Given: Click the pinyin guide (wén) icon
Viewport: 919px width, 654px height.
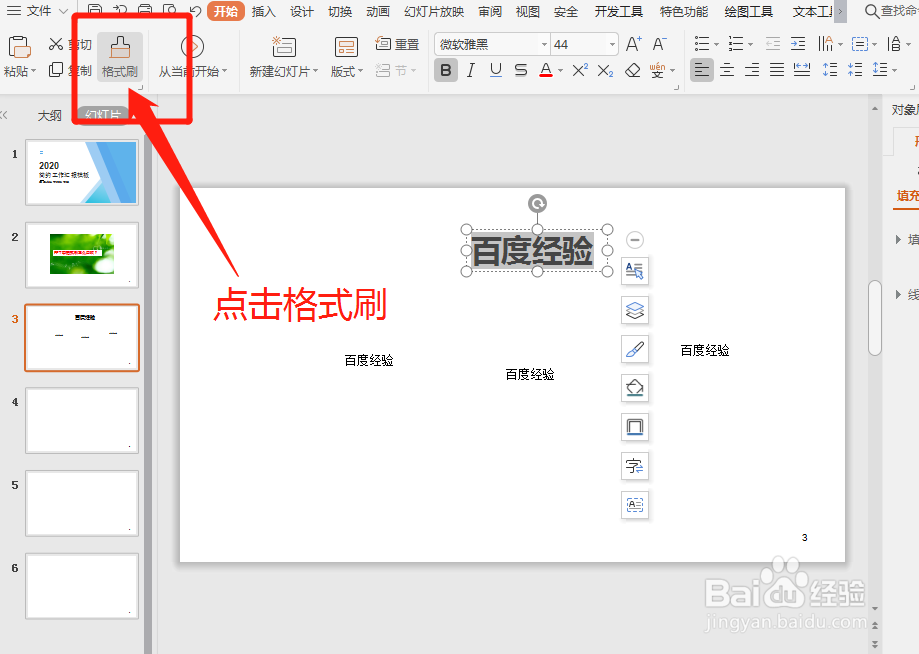Looking at the screenshot, I should [658, 70].
